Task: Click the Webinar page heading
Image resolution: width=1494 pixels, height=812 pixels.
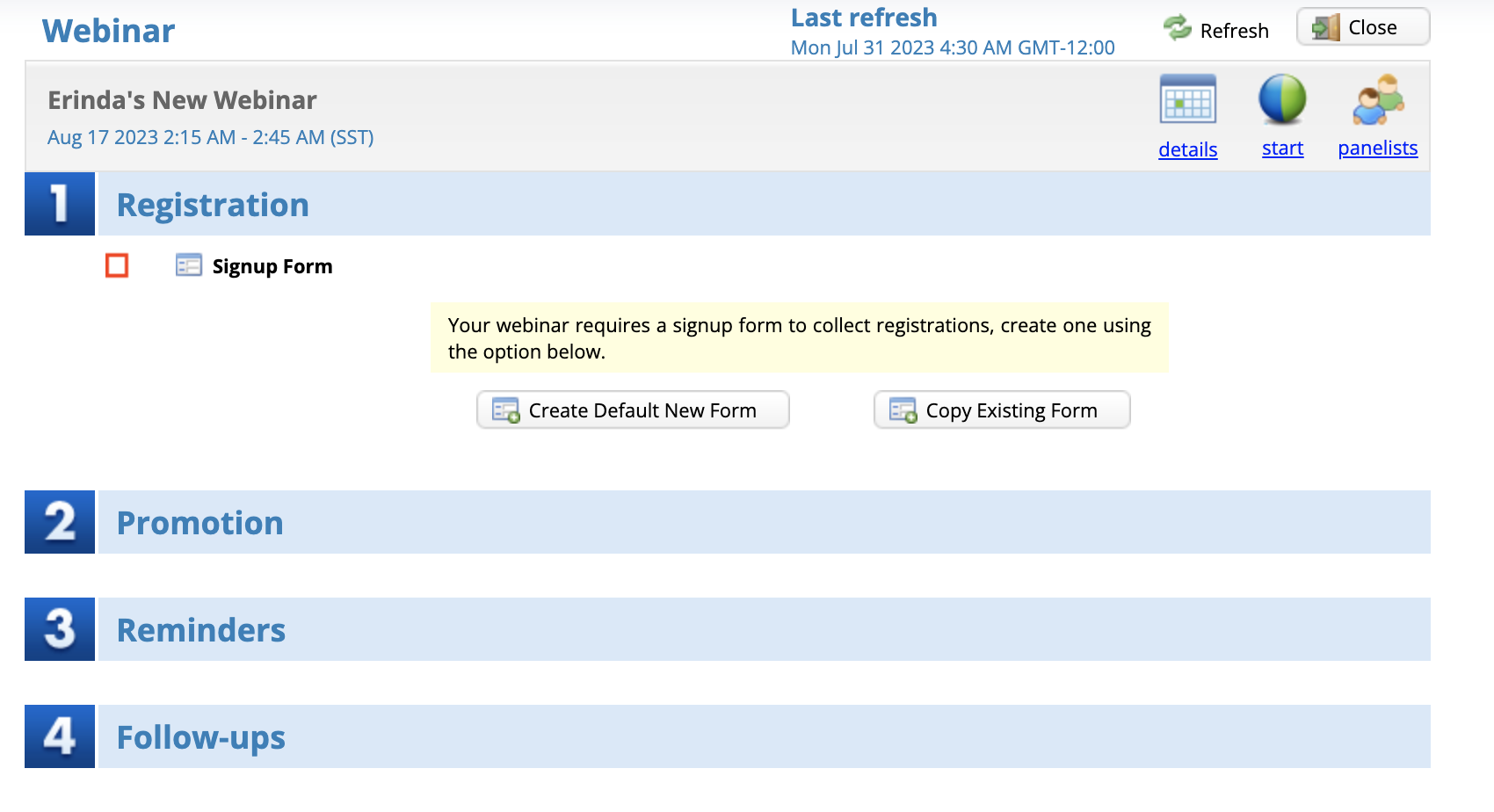Action: click(109, 31)
